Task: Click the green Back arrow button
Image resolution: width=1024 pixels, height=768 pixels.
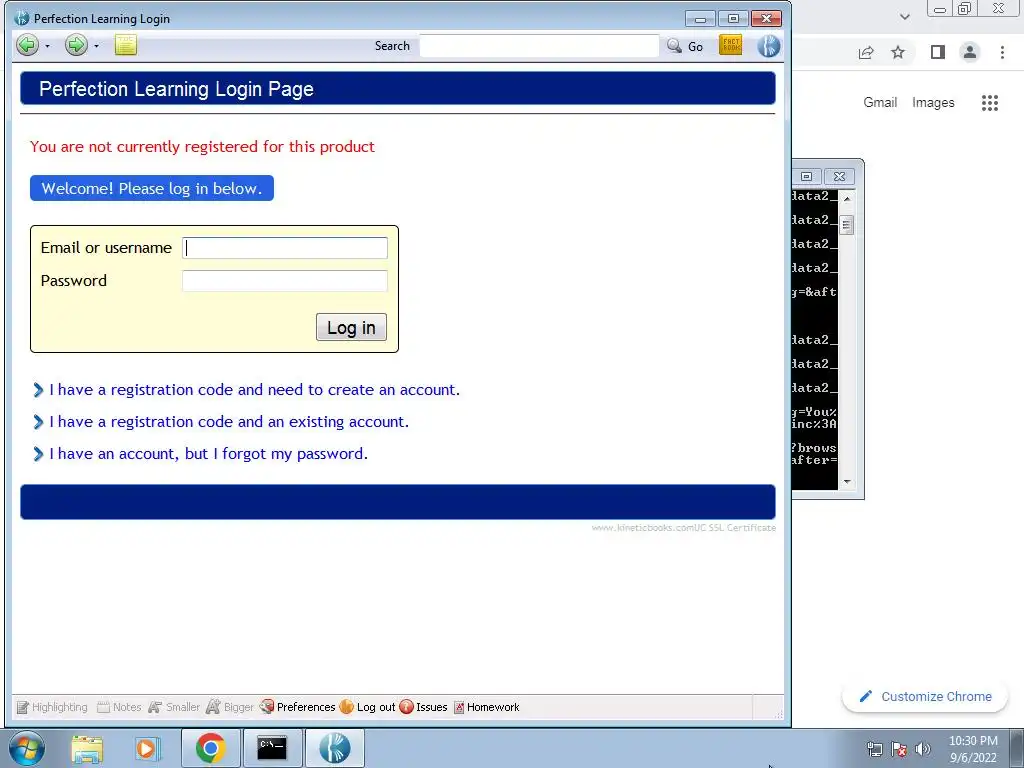Action: pyautogui.click(x=27, y=46)
